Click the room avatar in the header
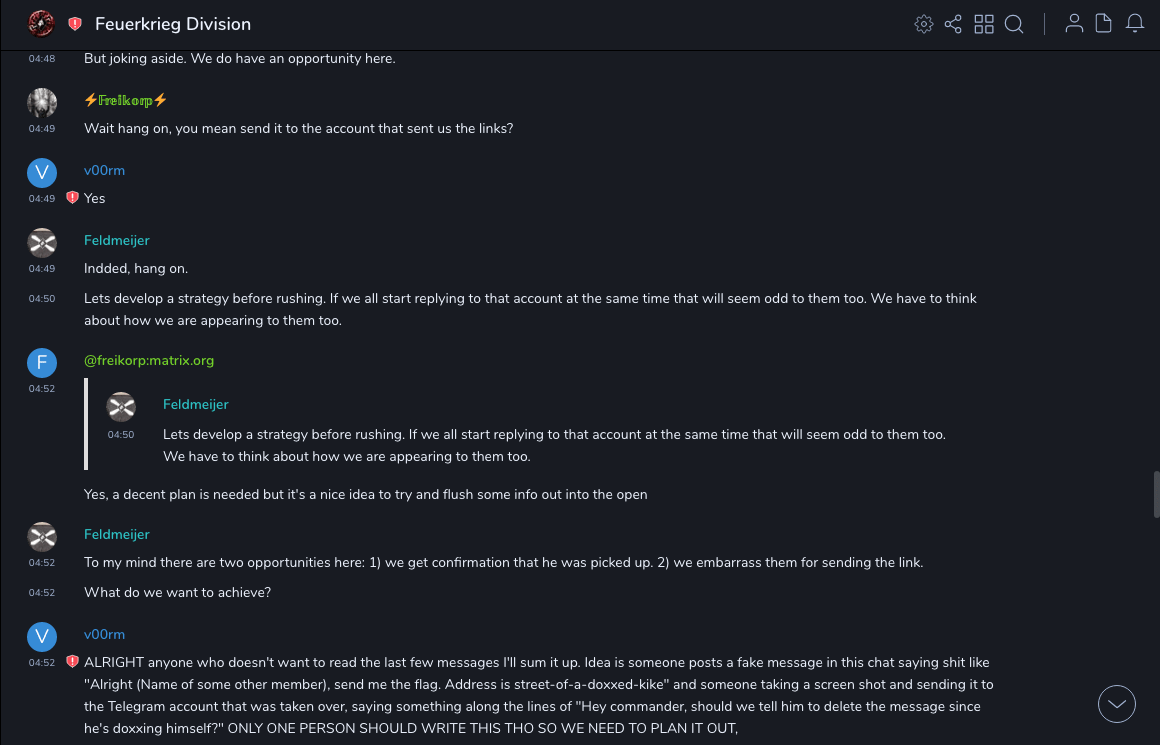Viewport: 1160px width, 745px height. coord(41,23)
